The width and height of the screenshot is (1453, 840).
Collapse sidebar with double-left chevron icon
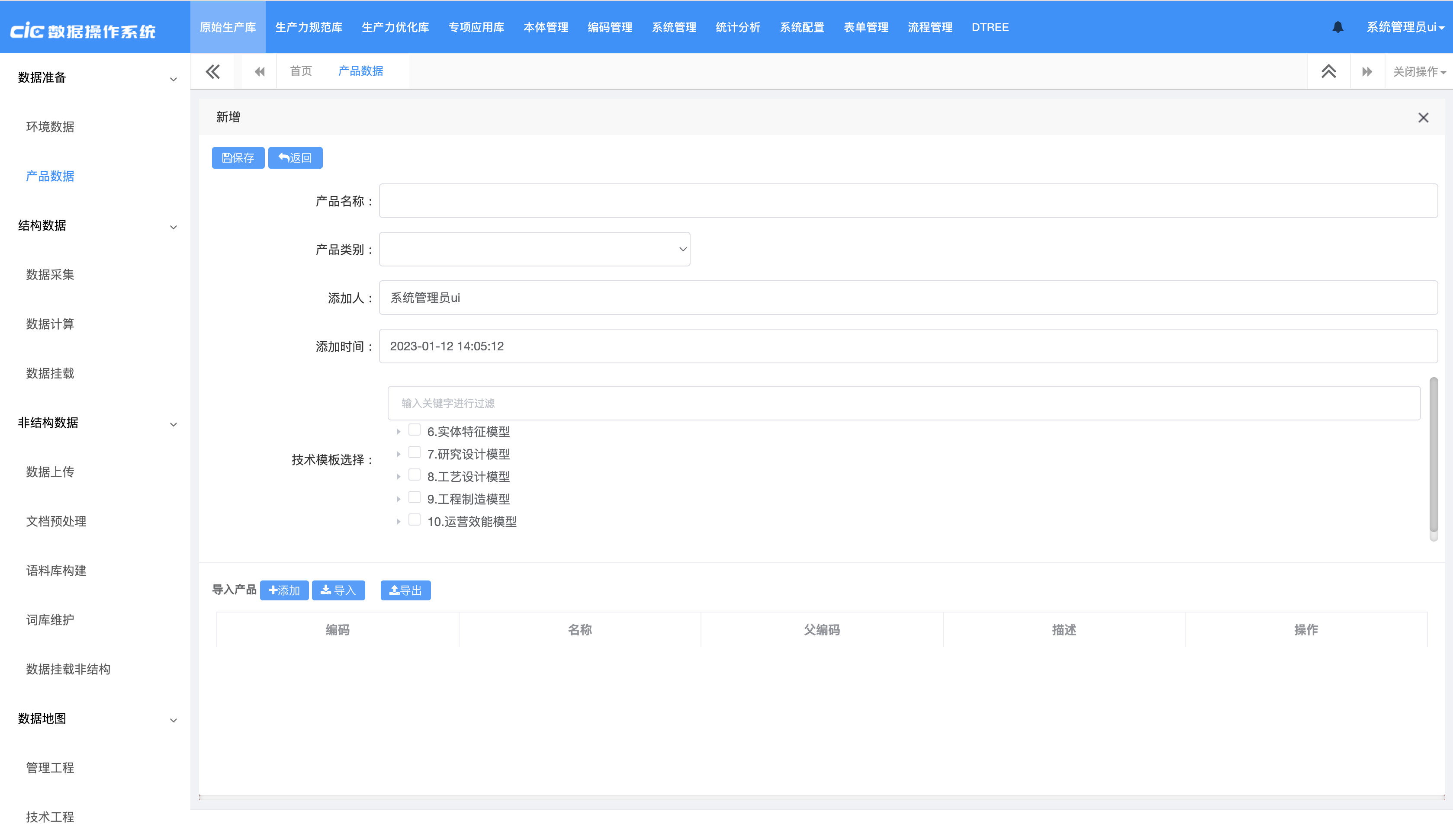point(213,71)
